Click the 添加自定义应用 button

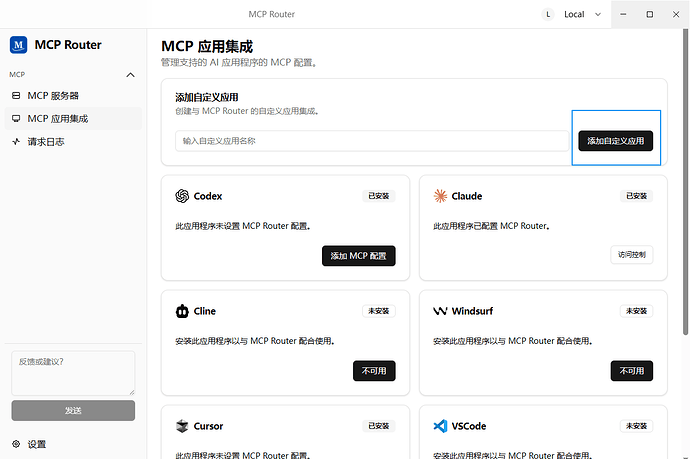(x=615, y=141)
